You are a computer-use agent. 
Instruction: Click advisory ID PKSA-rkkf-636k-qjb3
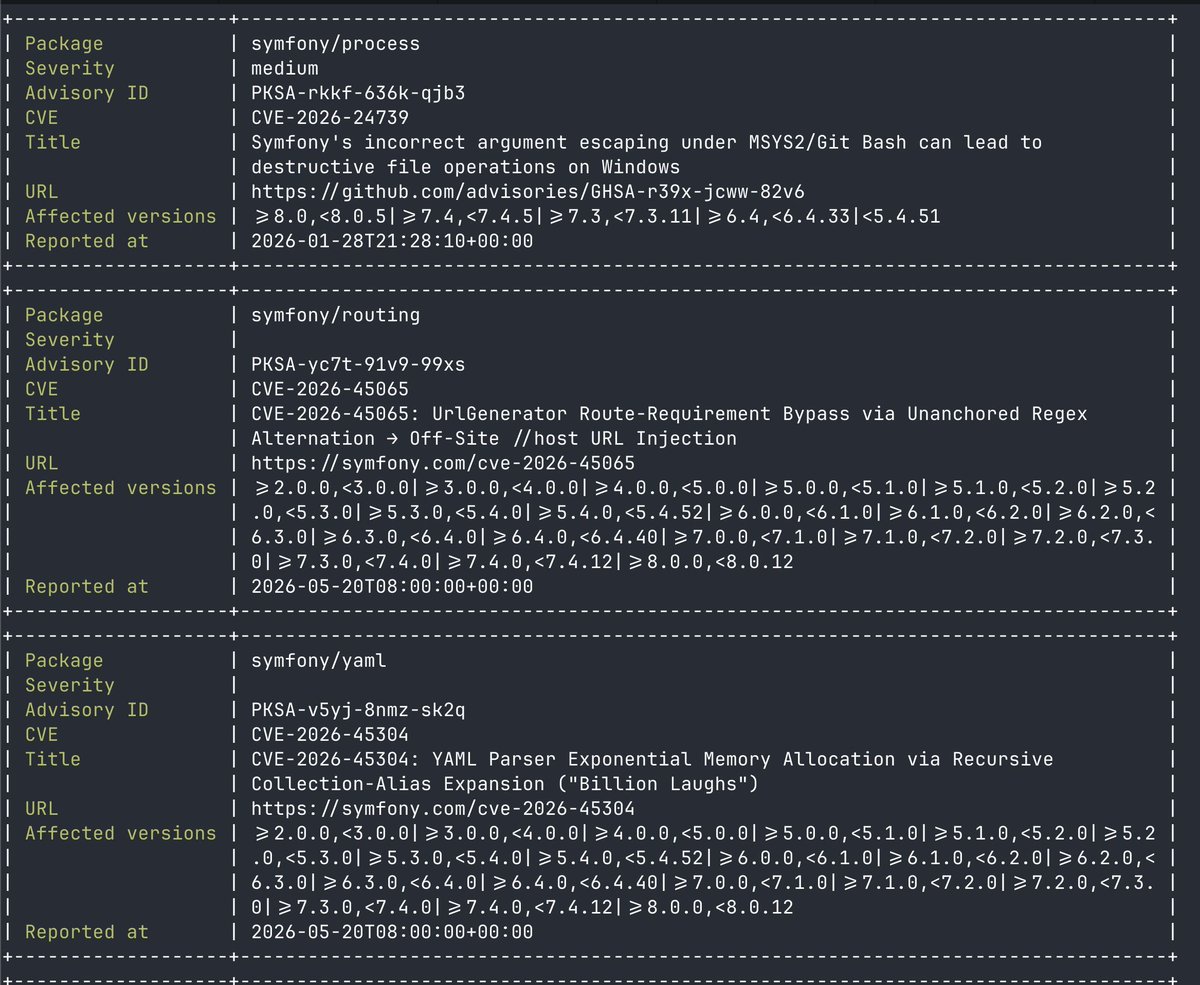click(357, 93)
